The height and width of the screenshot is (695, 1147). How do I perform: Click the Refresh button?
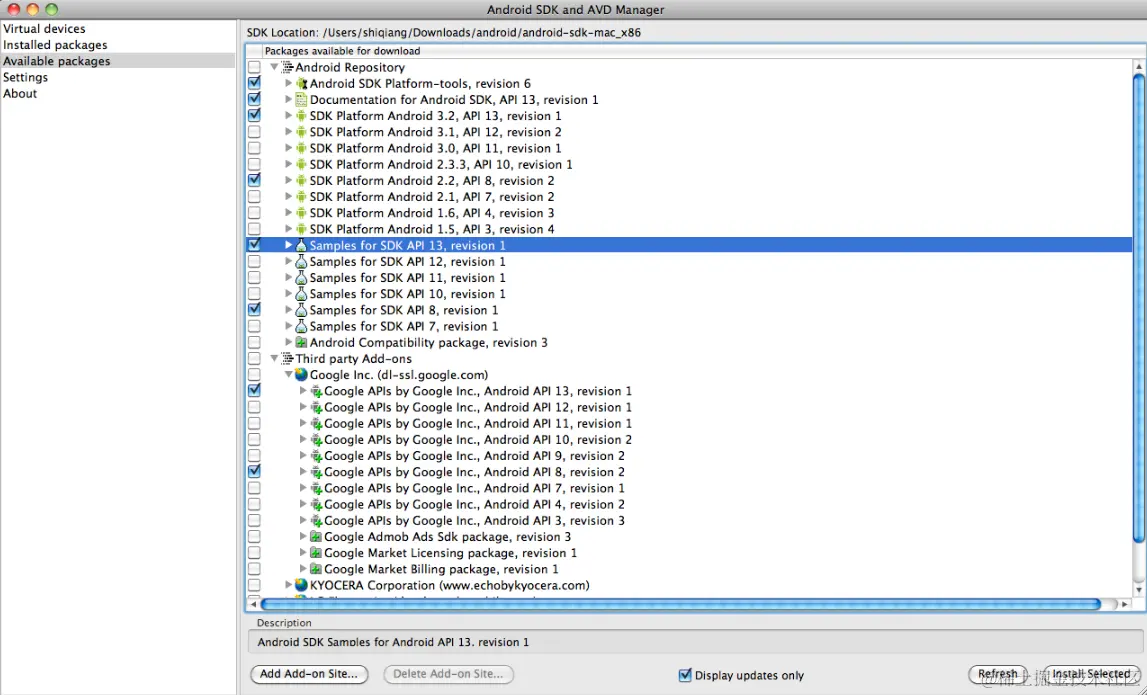(x=998, y=674)
